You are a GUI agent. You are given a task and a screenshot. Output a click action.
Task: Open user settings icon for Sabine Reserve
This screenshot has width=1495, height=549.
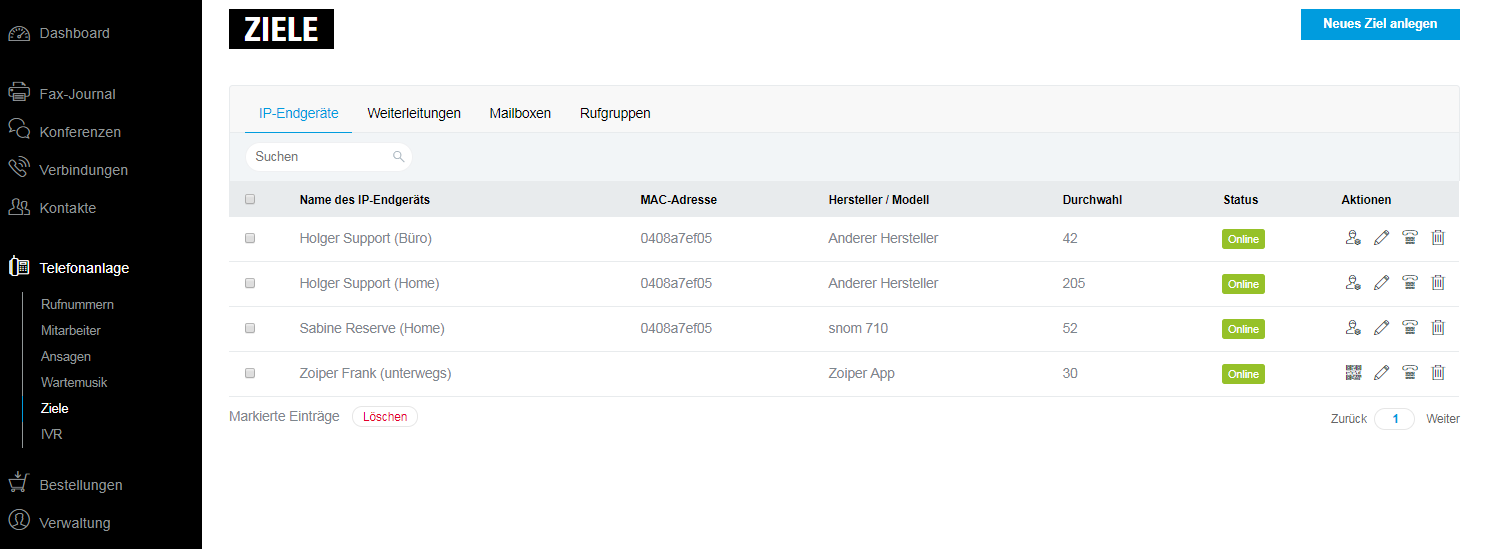(1353, 328)
